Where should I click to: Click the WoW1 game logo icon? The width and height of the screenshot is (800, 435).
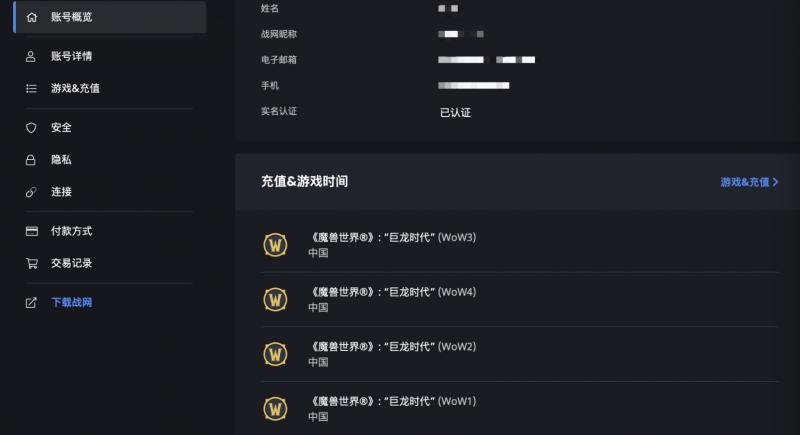click(x=275, y=408)
